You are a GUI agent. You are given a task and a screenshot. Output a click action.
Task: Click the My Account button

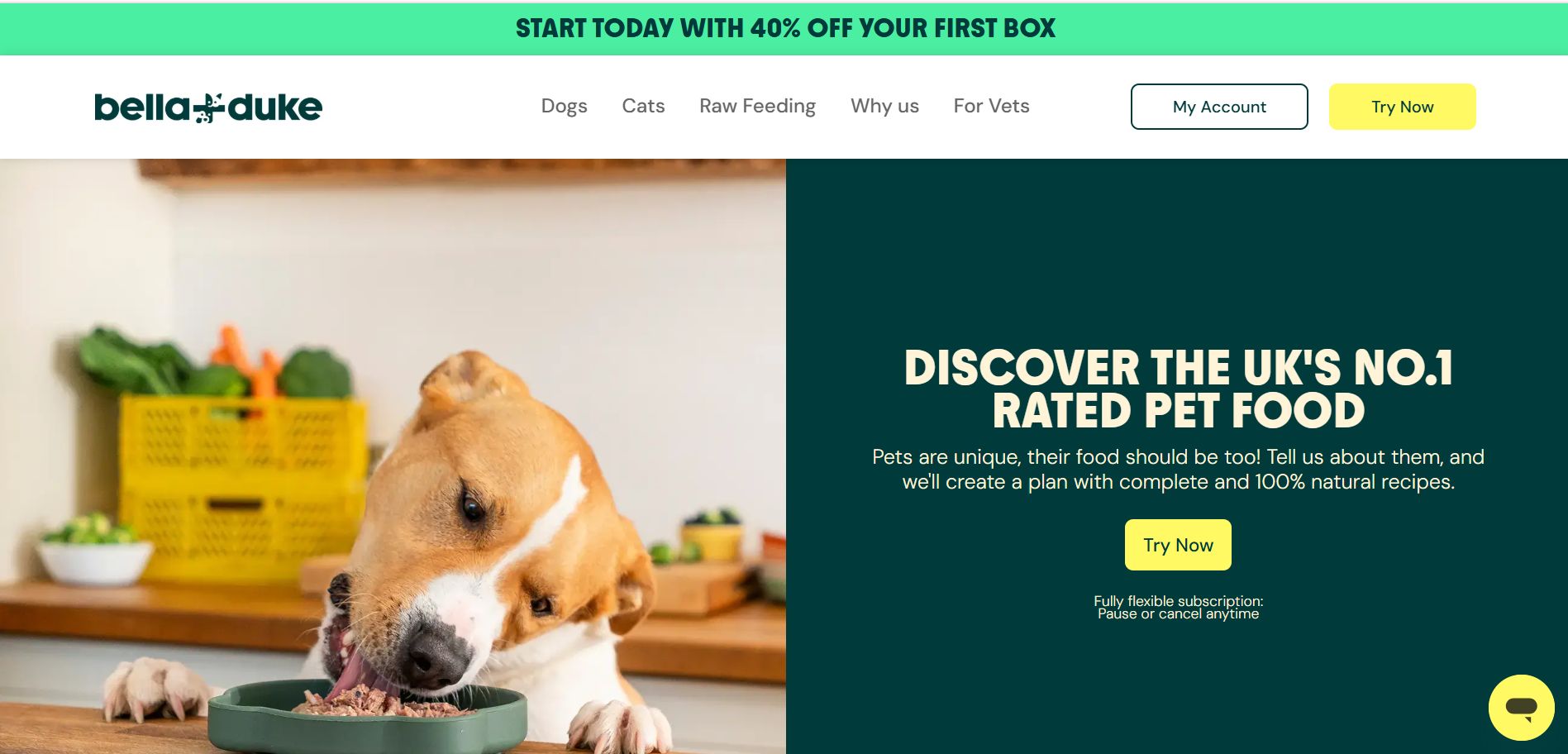[1219, 107]
